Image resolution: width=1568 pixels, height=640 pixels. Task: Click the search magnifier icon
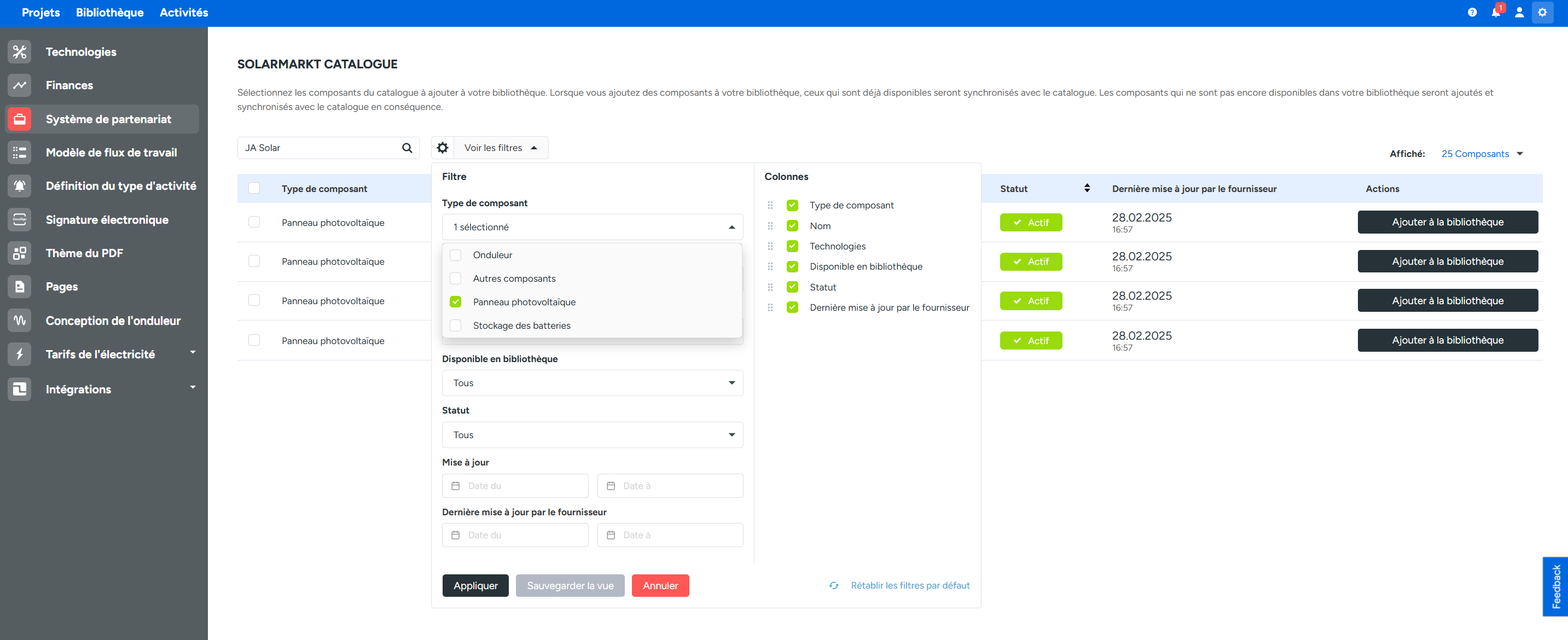[407, 148]
